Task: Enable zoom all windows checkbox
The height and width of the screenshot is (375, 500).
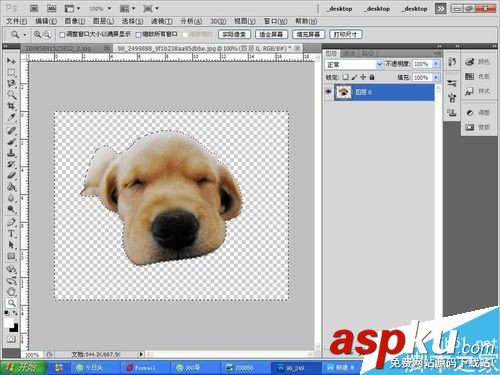Action: click(138, 35)
